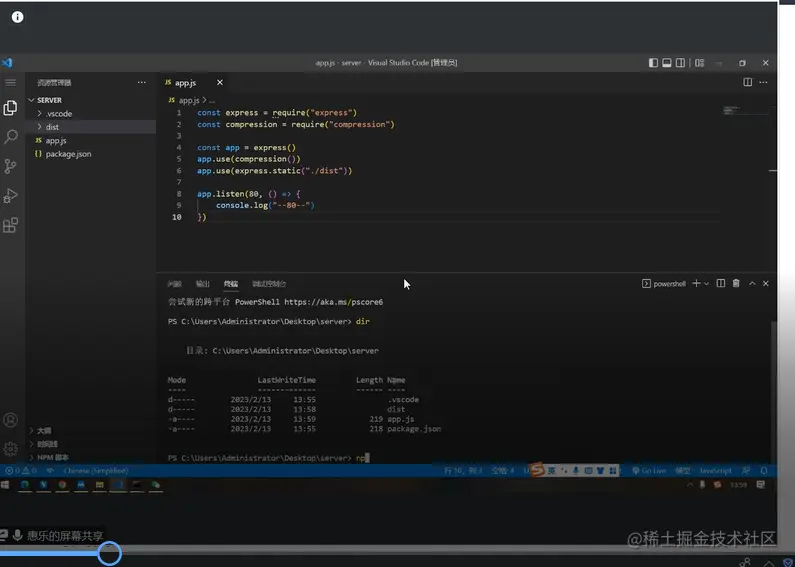
Task: Expand the timeline section below the outline
Action: (91, 444)
